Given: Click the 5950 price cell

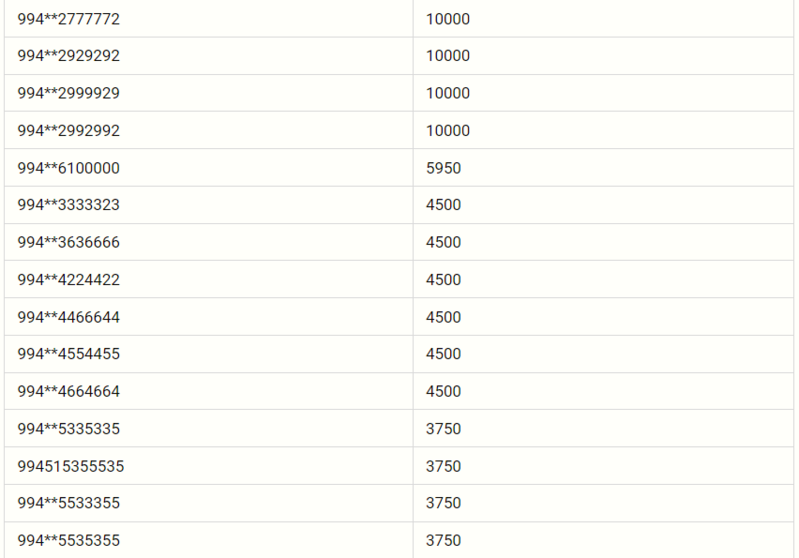Looking at the screenshot, I should click(x=443, y=168).
